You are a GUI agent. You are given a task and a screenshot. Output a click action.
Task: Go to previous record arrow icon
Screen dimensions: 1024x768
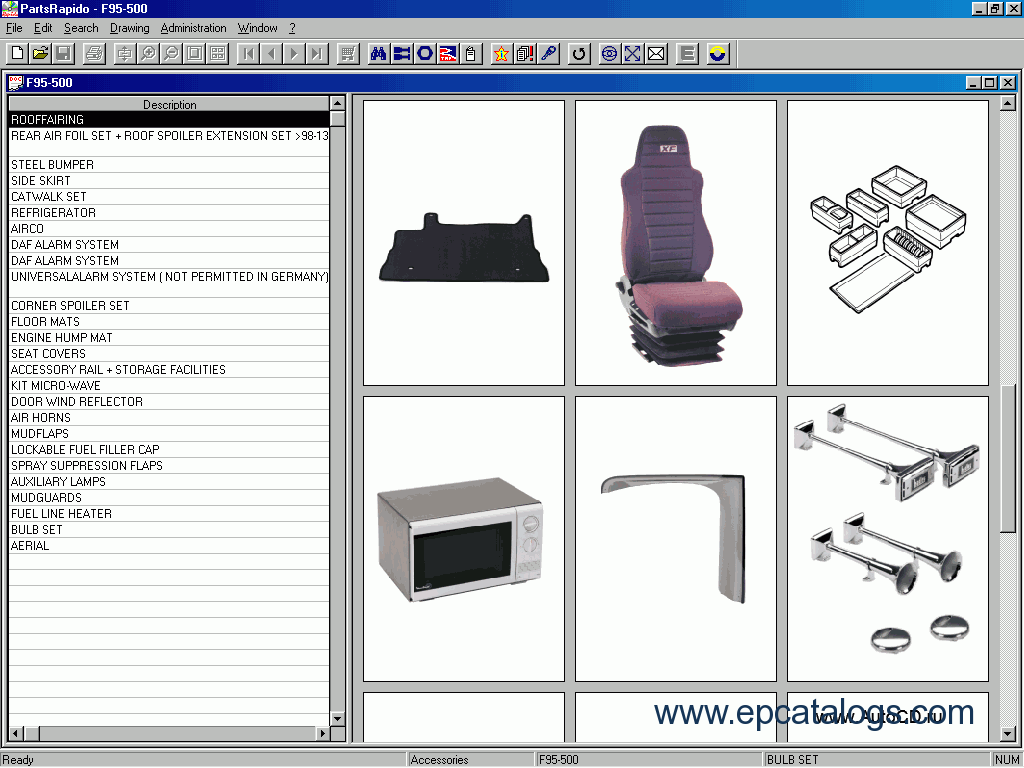(x=271, y=54)
